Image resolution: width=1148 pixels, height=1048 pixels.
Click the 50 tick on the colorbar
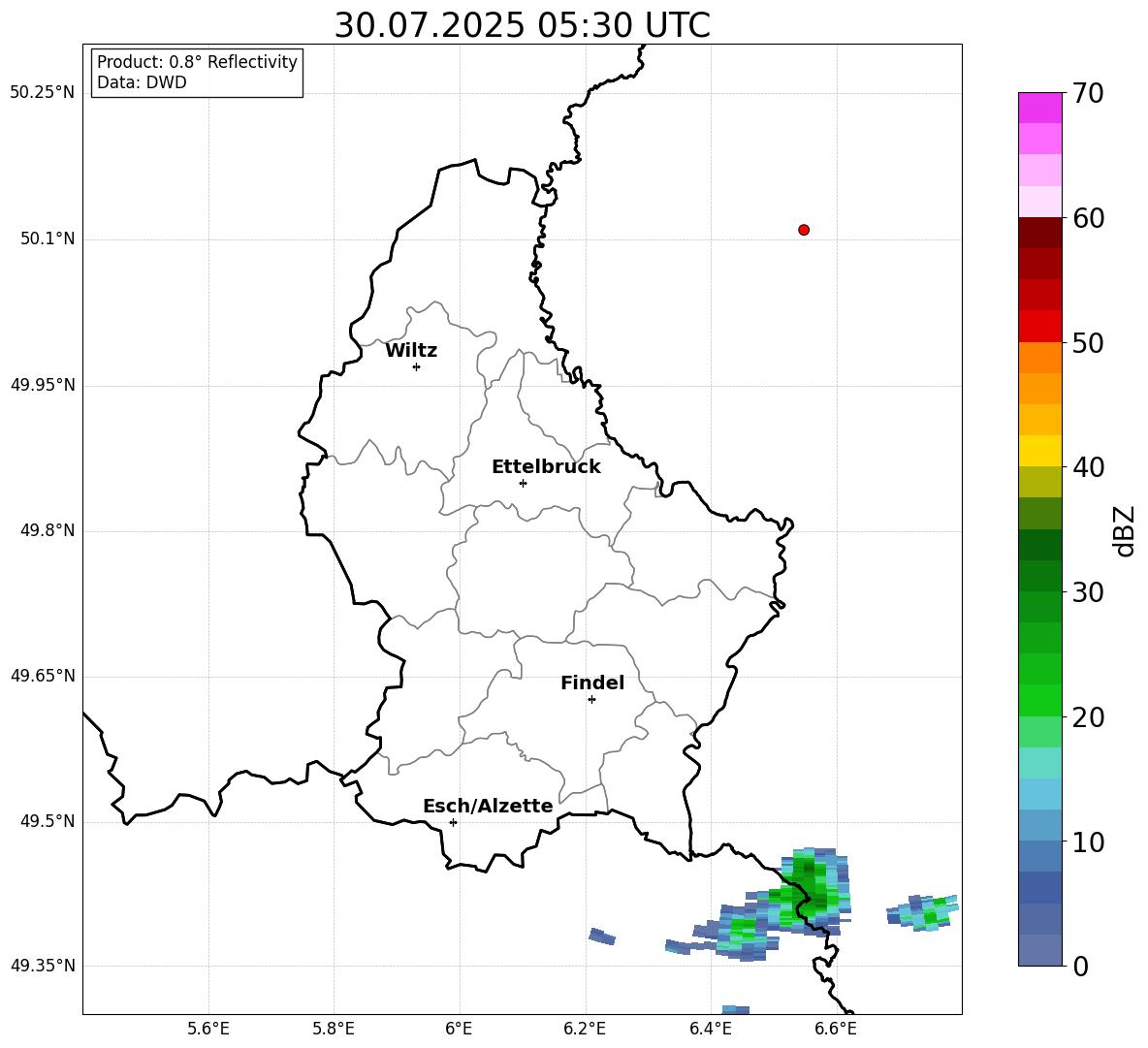(1088, 342)
